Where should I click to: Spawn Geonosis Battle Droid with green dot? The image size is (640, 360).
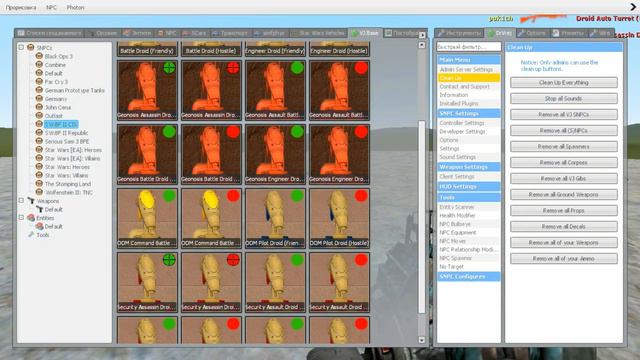click(147, 154)
